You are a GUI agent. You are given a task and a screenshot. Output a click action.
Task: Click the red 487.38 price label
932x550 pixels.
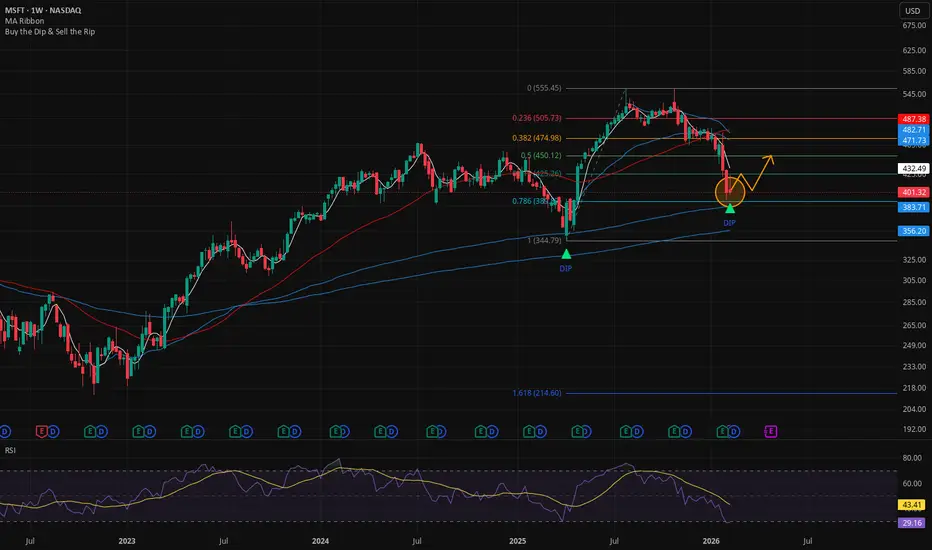pyautogui.click(x=913, y=119)
